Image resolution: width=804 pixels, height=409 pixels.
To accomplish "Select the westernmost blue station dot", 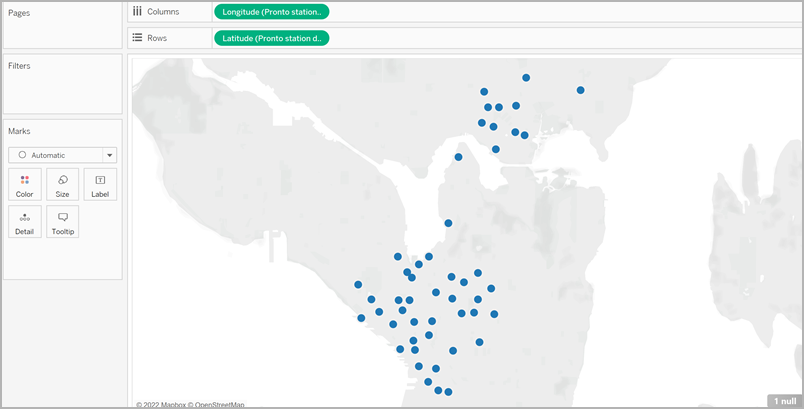I will [x=358, y=284].
